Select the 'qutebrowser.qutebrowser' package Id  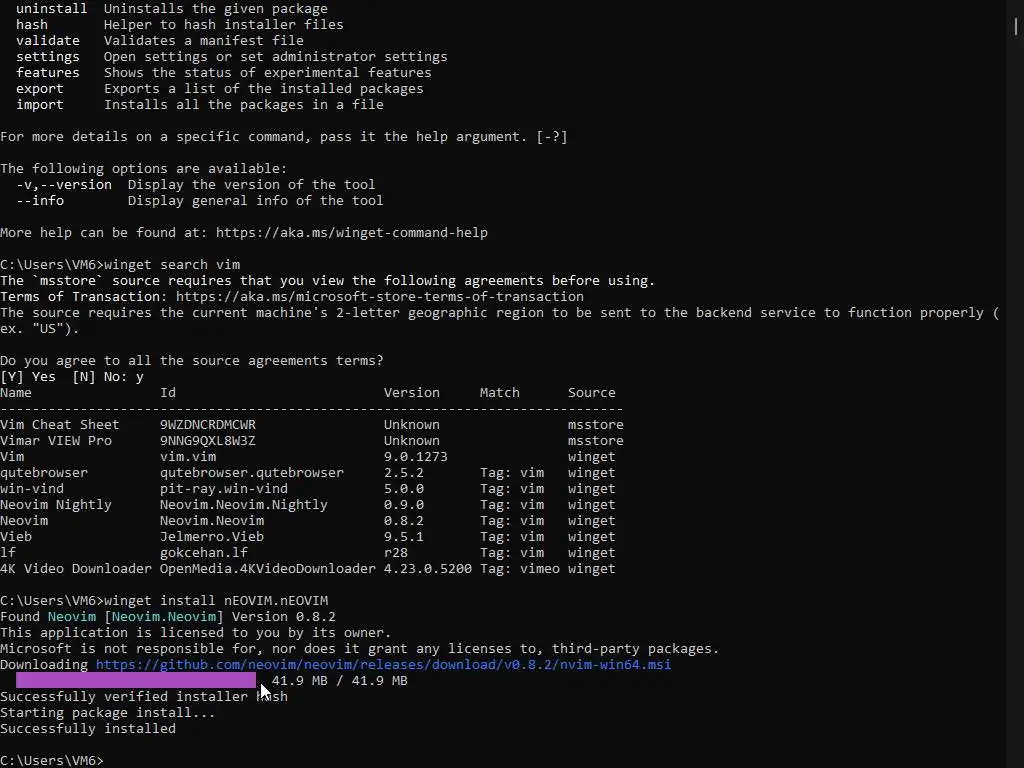[251, 472]
